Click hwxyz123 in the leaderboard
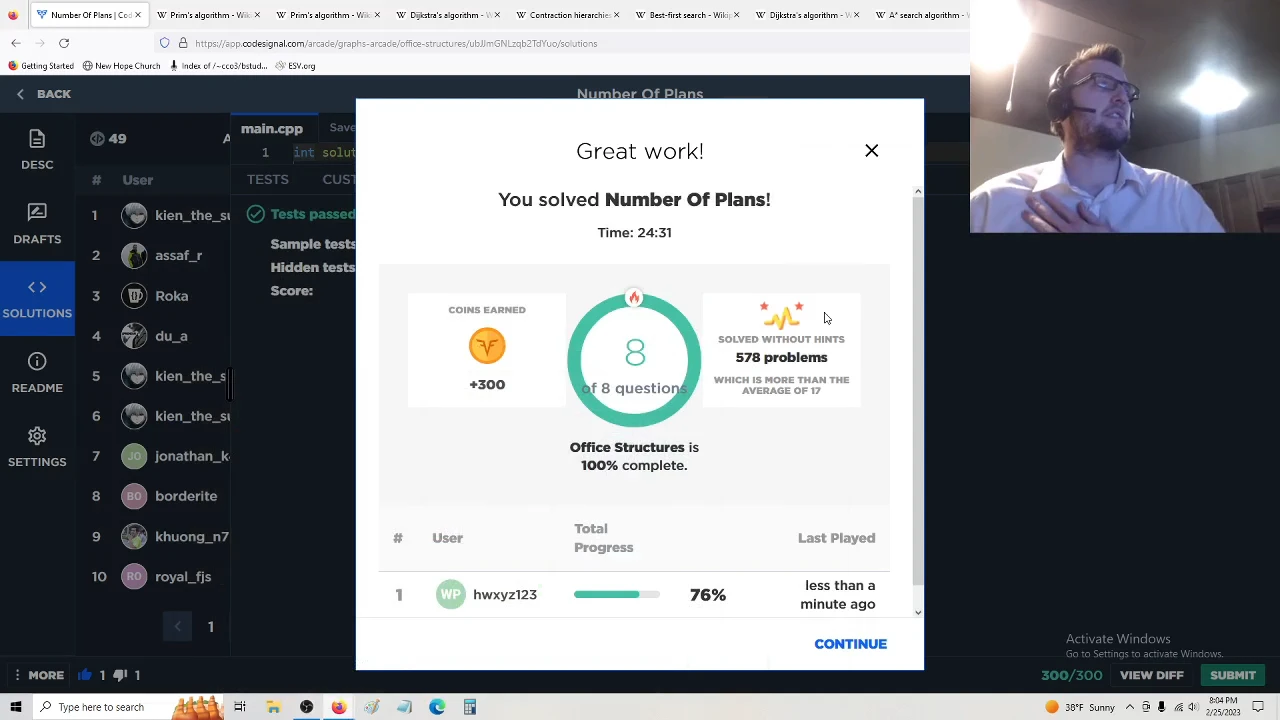 tap(504, 595)
